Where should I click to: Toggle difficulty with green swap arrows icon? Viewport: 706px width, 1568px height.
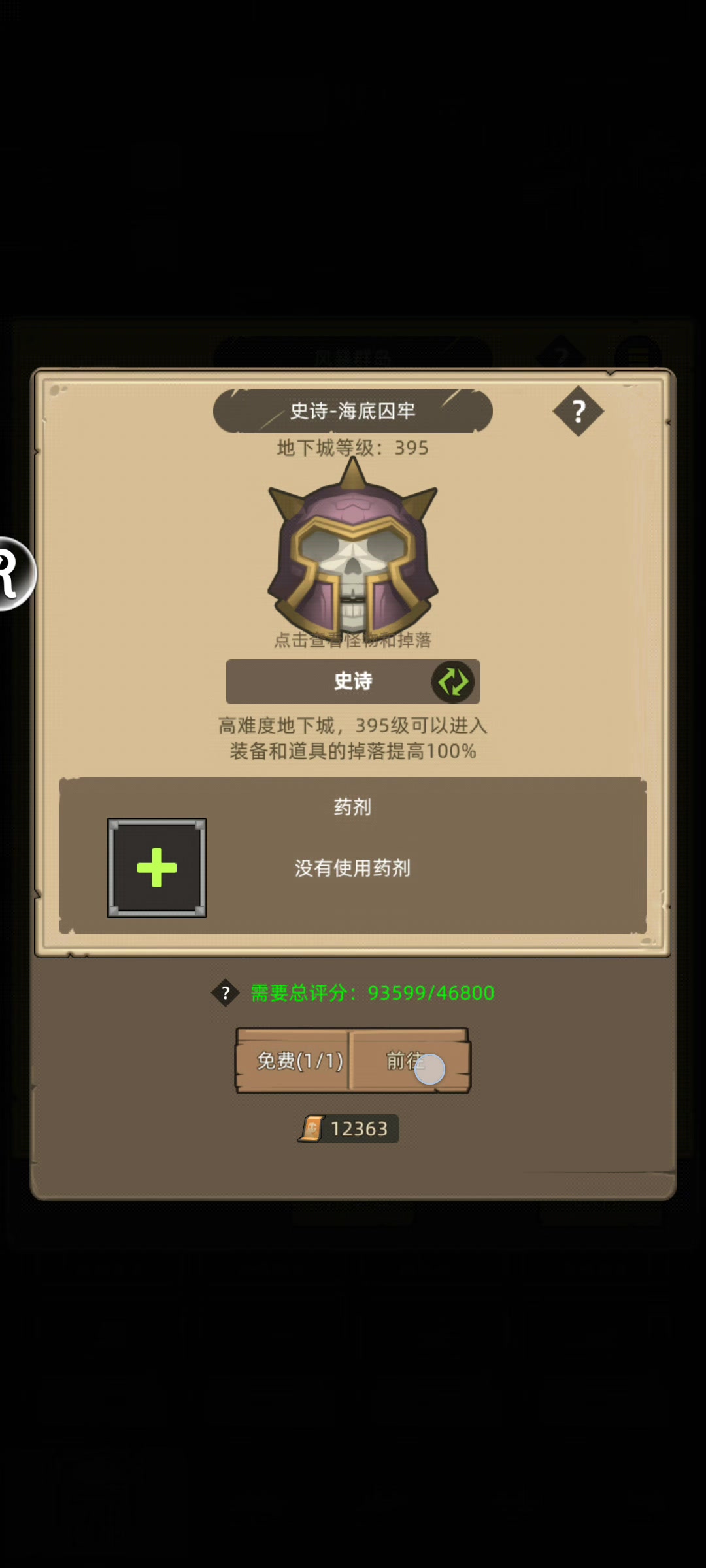tap(452, 681)
